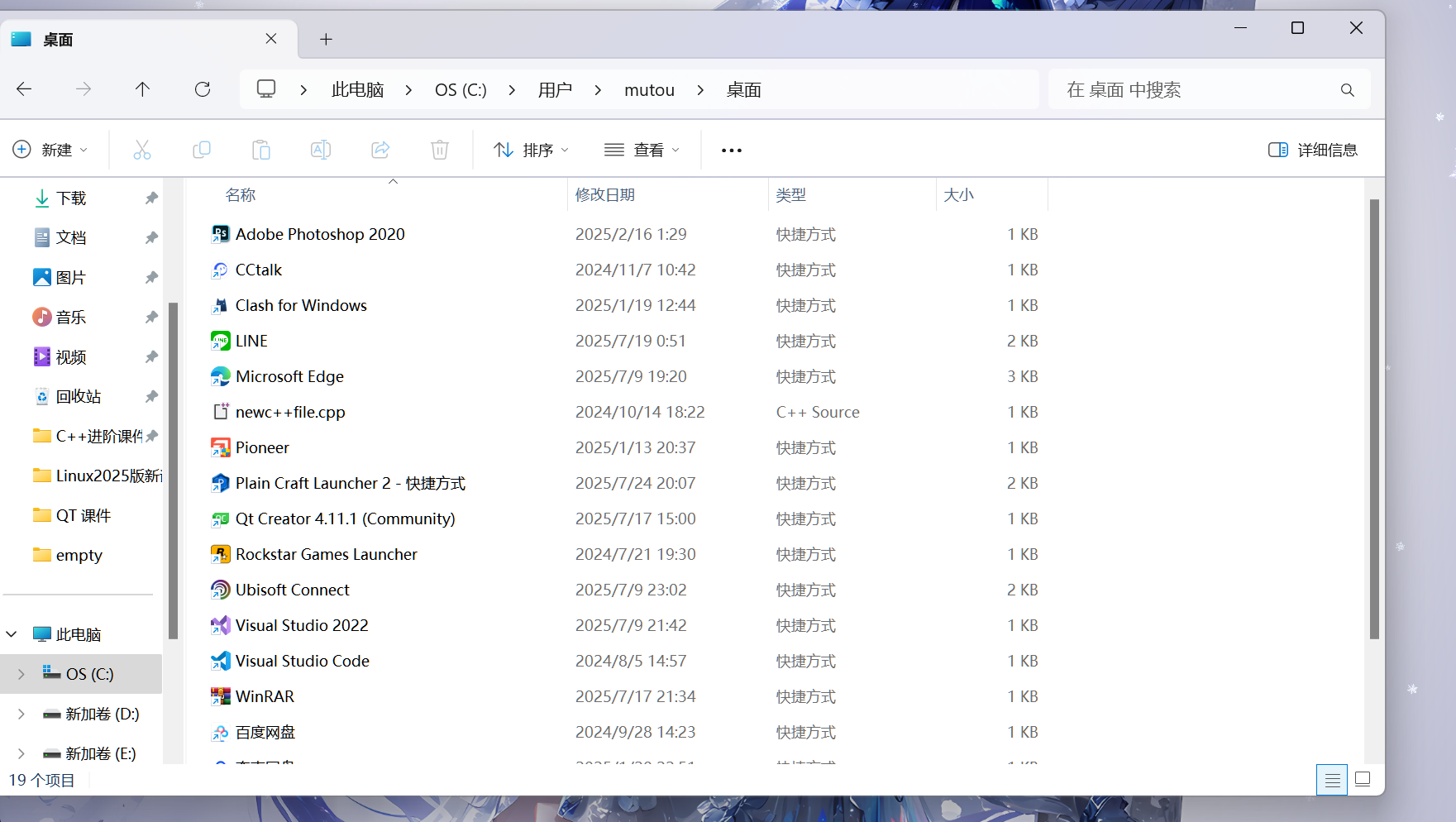Image resolution: width=1456 pixels, height=822 pixels.
Task: Click the Delete trash bin icon
Action: tap(440, 150)
